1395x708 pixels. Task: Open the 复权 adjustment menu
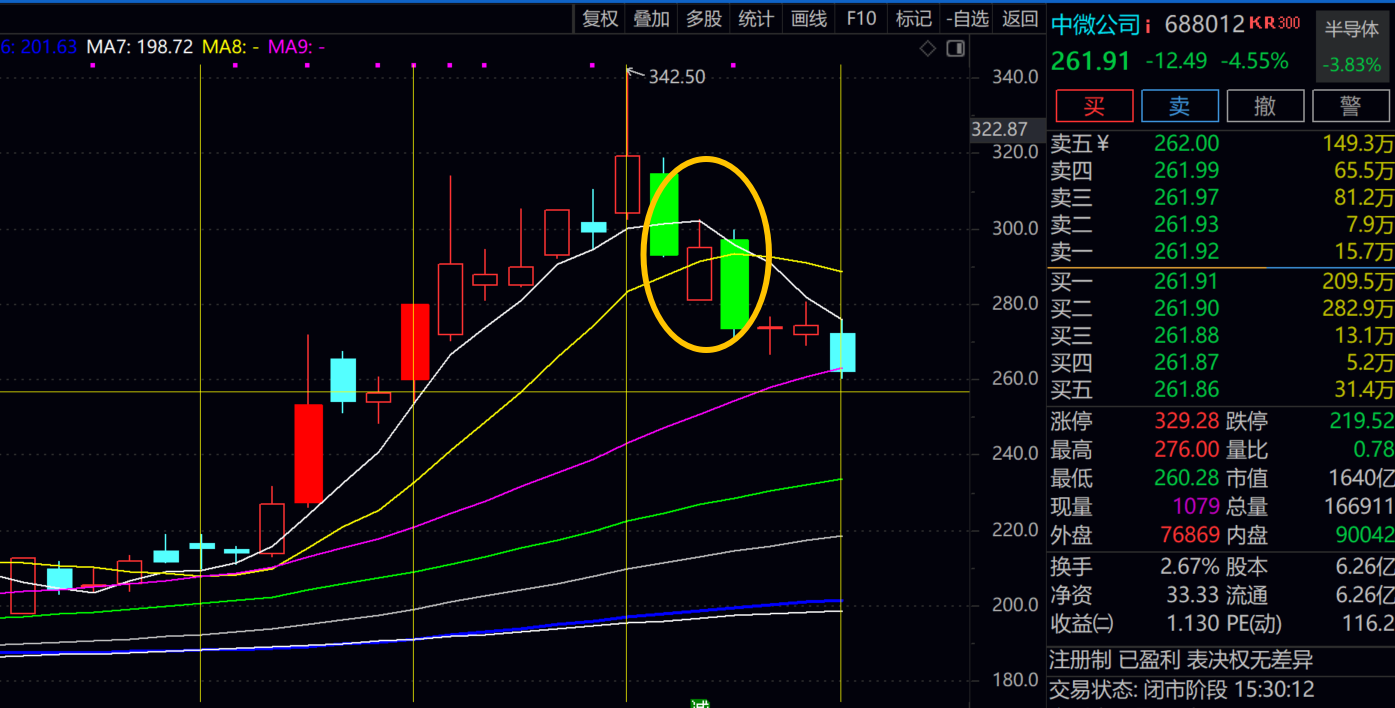[x=600, y=18]
